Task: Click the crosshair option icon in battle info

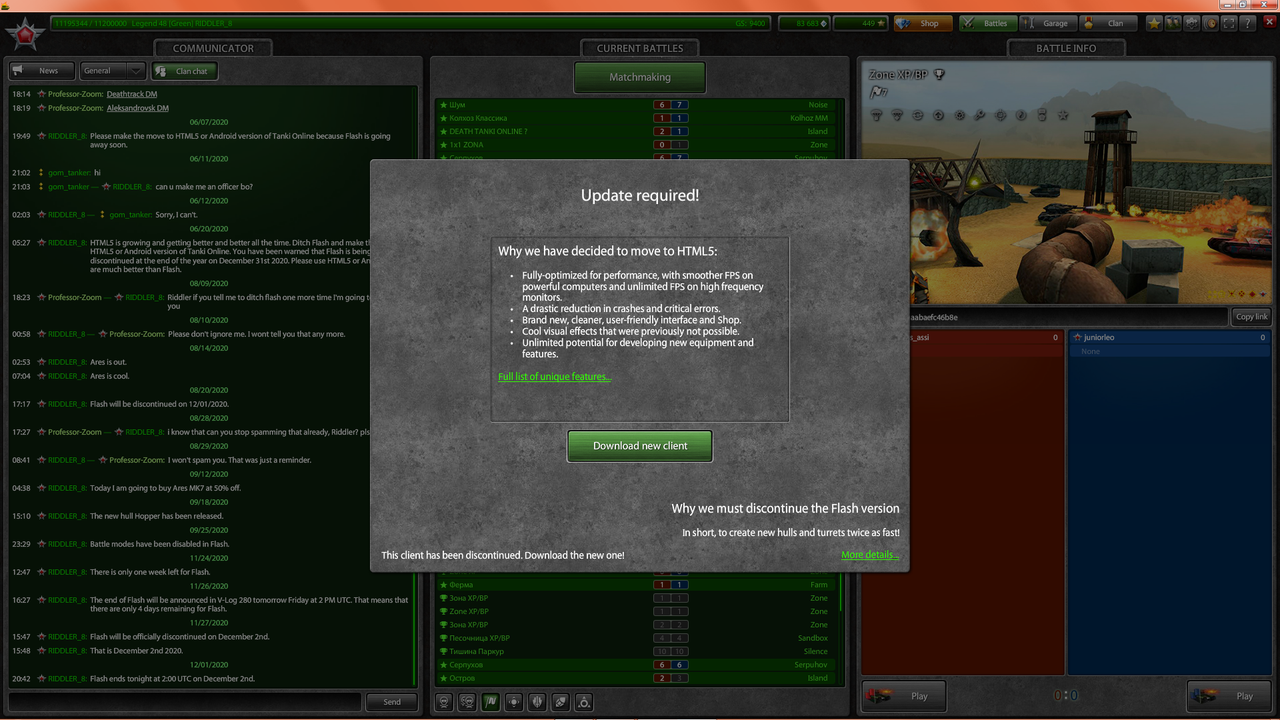Action: pyautogui.click(x=1000, y=115)
